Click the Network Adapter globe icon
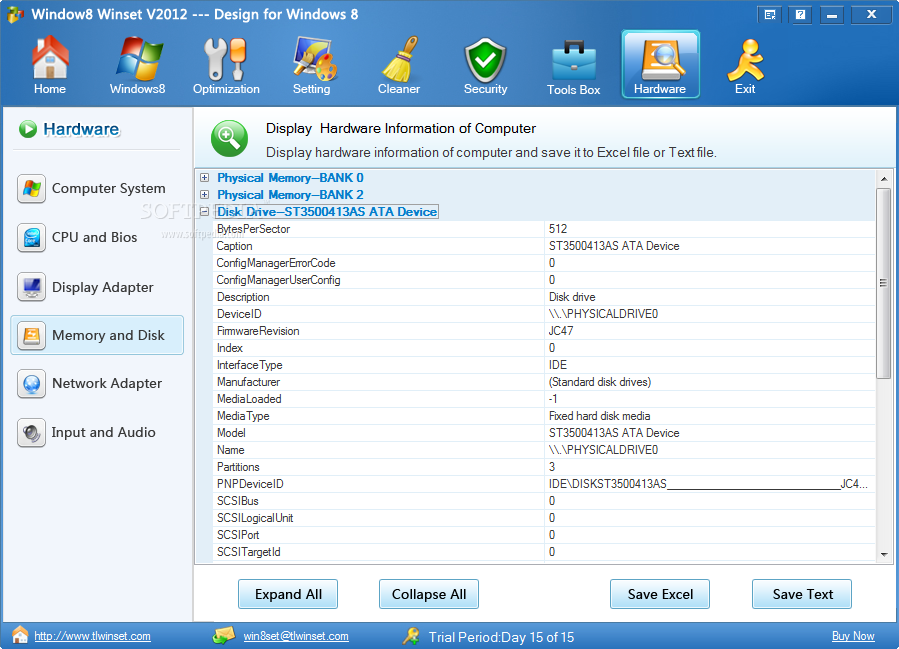 pos(32,384)
